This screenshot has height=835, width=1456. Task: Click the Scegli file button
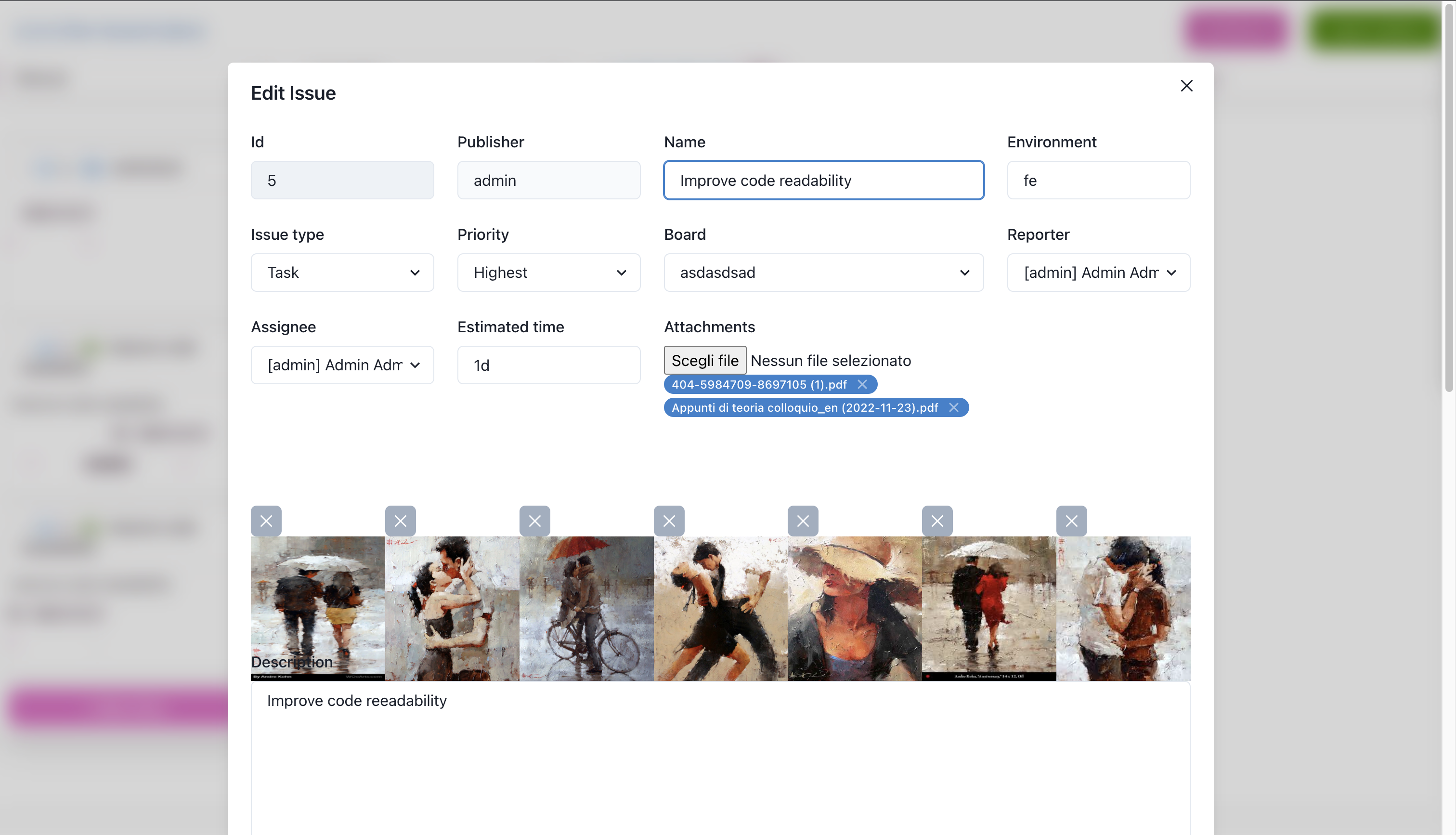pyautogui.click(x=704, y=360)
